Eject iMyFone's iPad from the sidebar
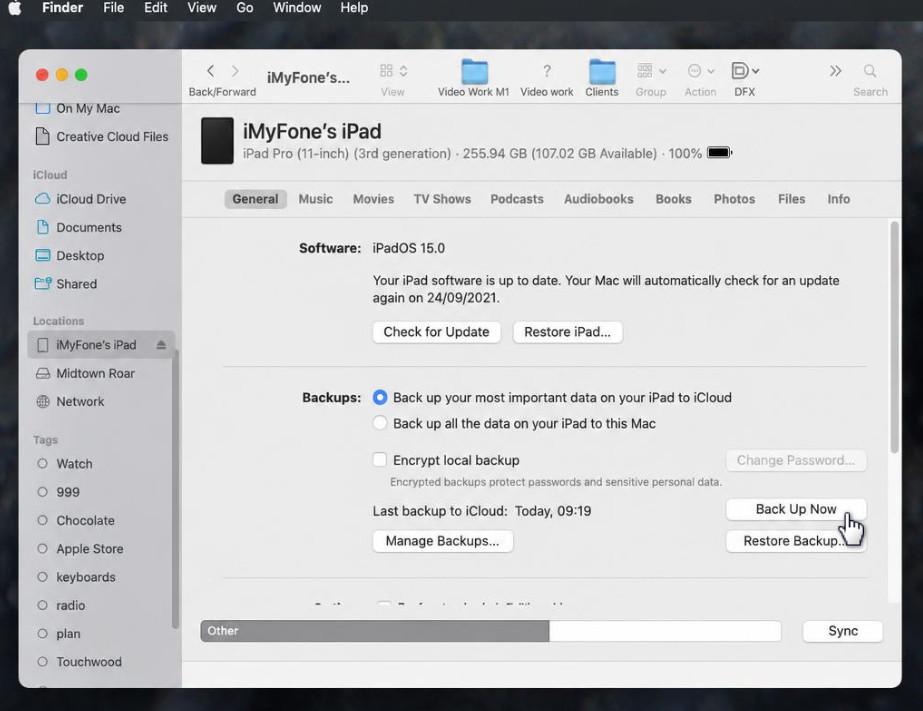The width and height of the screenshot is (923, 711). (x=161, y=345)
